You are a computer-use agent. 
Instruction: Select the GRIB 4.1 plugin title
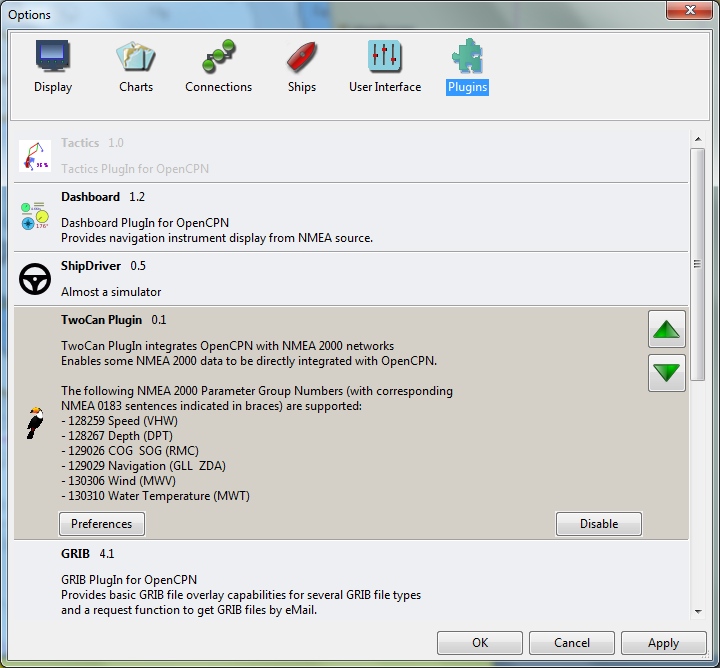(x=88, y=554)
